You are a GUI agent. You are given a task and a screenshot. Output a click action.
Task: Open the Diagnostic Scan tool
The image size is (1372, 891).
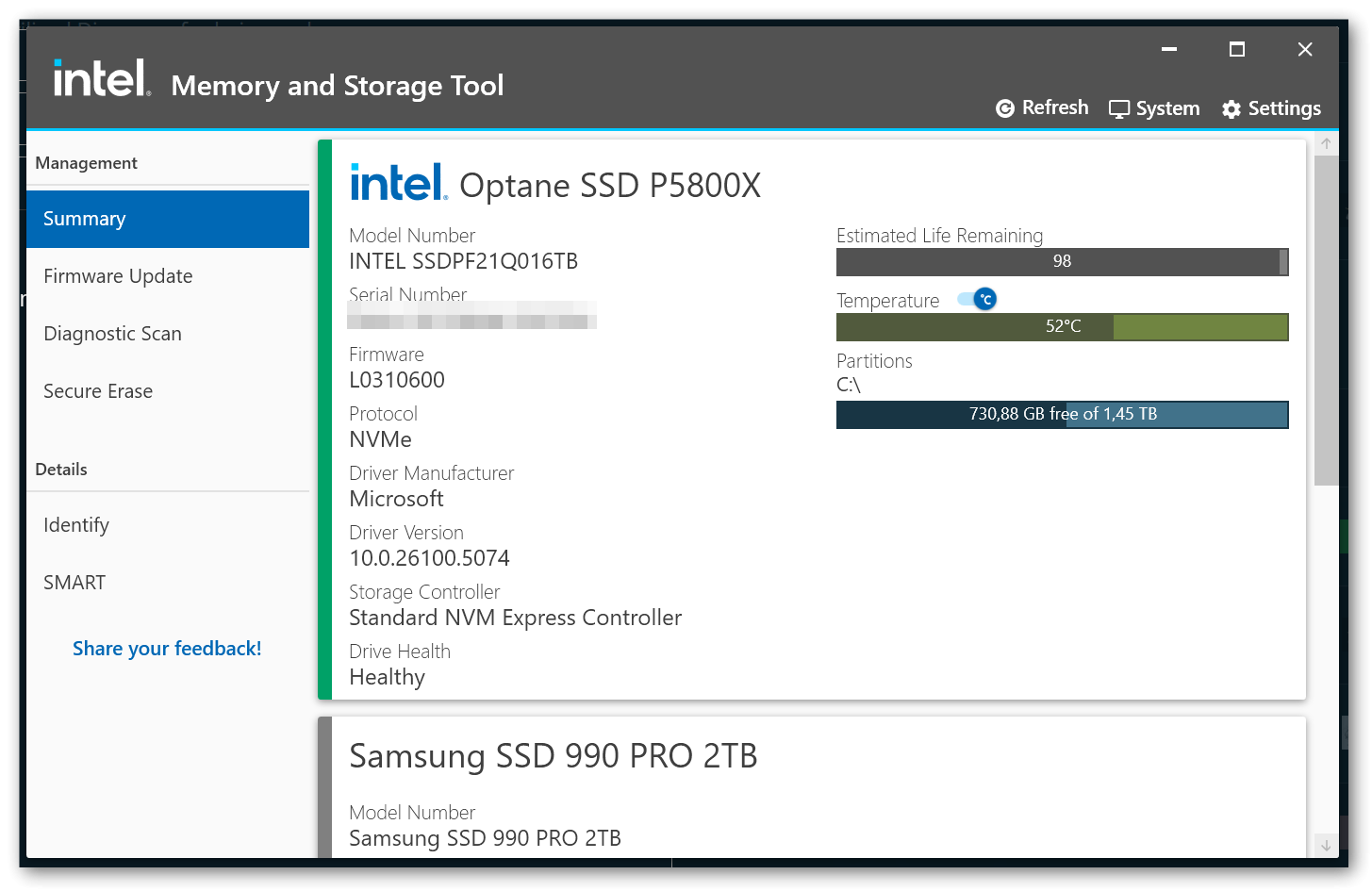(112, 333)
